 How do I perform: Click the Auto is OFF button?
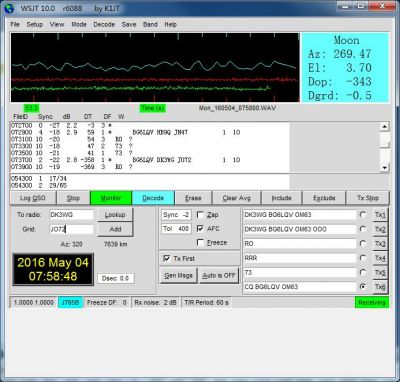[219, 276]
